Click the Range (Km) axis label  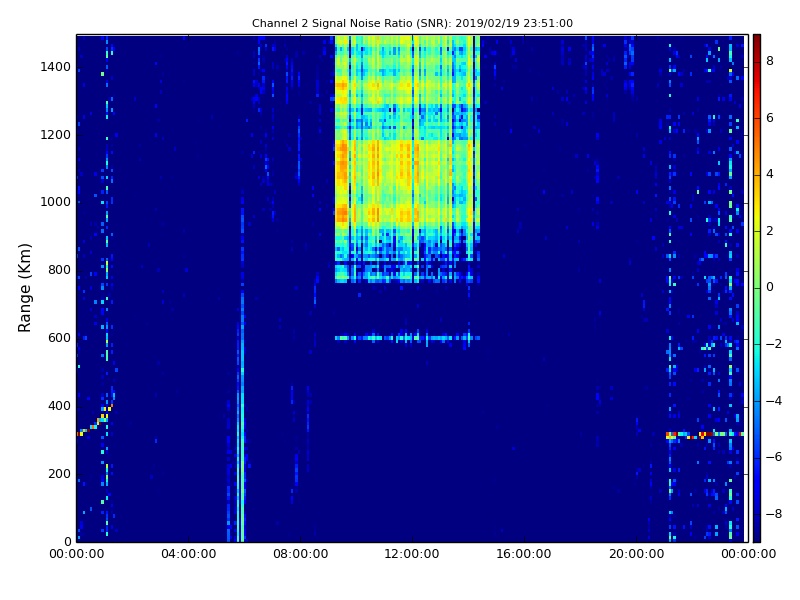pyautogui.click(x=24, y=288)
